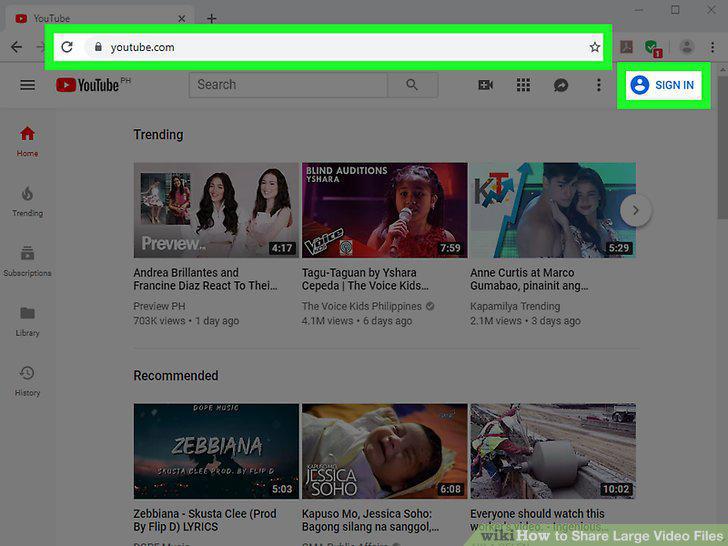Image resolution: width=728 pixels, height=546 pixels.
Task: Click the YouTube logo
Action: point(87,85)
